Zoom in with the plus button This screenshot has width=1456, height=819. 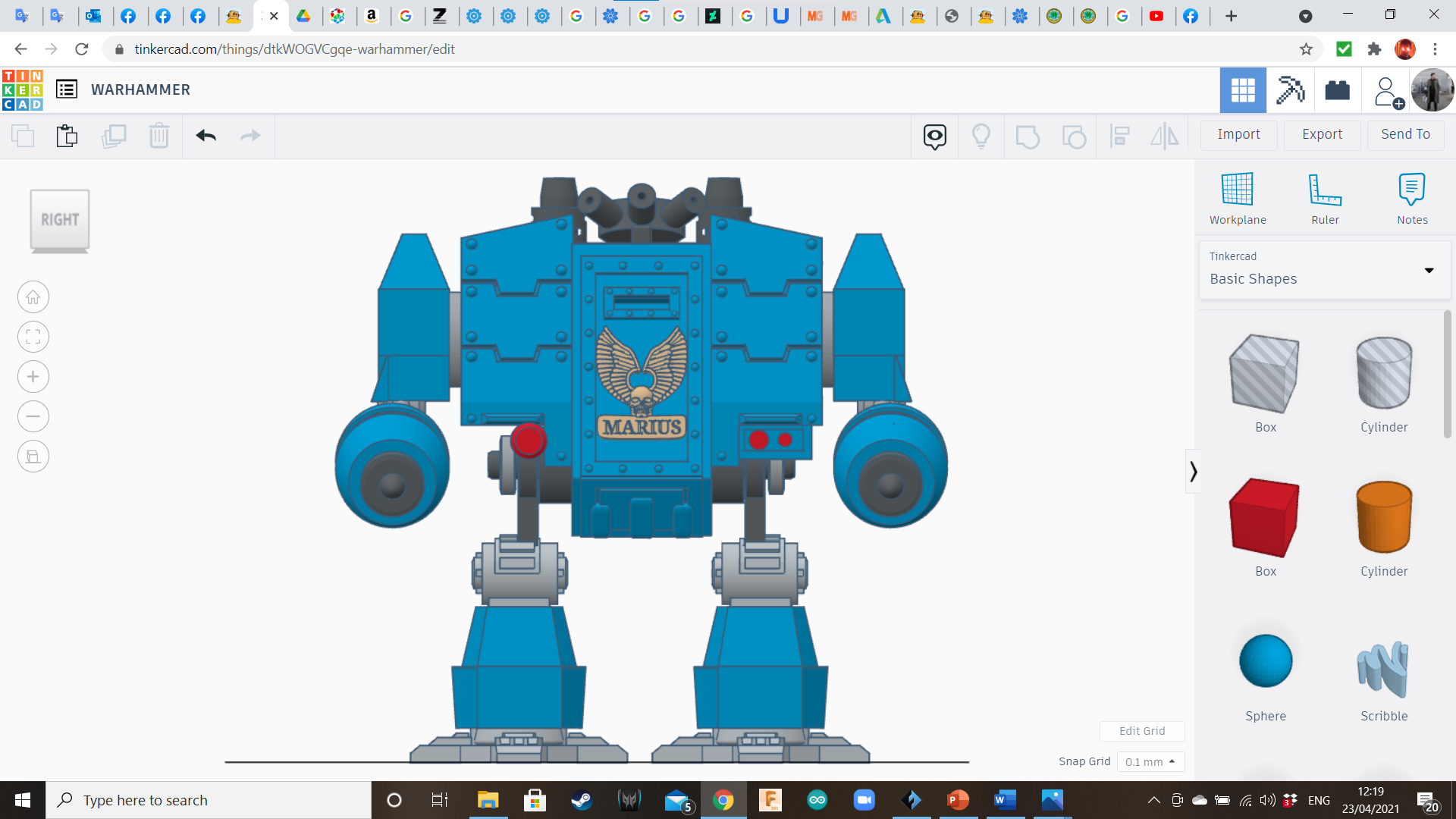pyautogui.click(x=33, y=377)
